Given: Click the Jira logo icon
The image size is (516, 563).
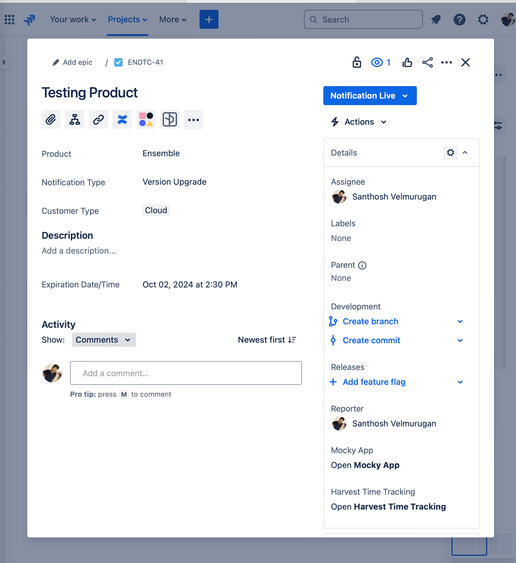Looking at the screenshot, I should pos(30,19).
